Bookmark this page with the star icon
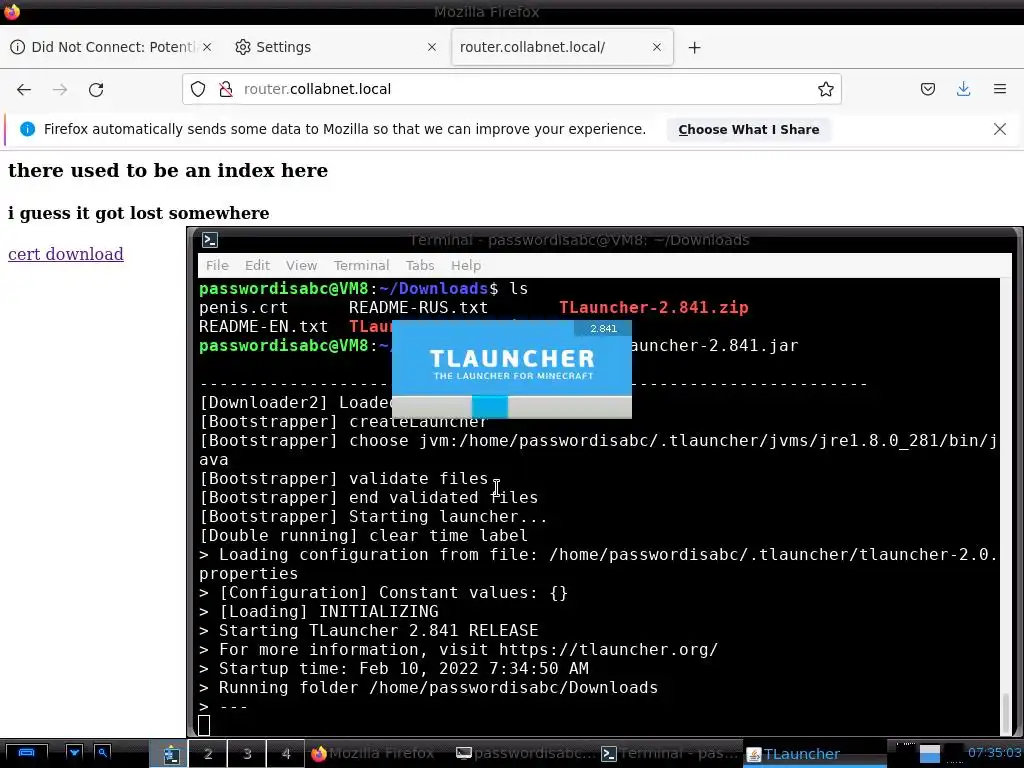Screen dimensions: 1024x768 (825, 89)
